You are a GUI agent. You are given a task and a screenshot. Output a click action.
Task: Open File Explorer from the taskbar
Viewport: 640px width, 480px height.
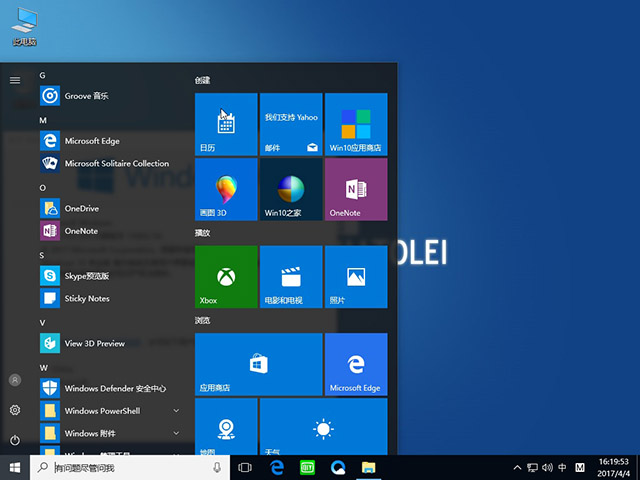point(368,468)
